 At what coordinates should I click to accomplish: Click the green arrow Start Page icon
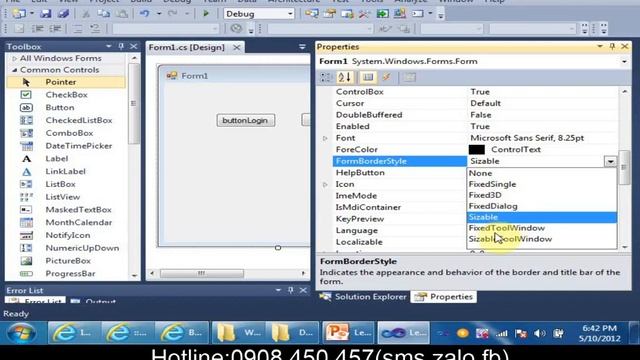tap(382, 13)
